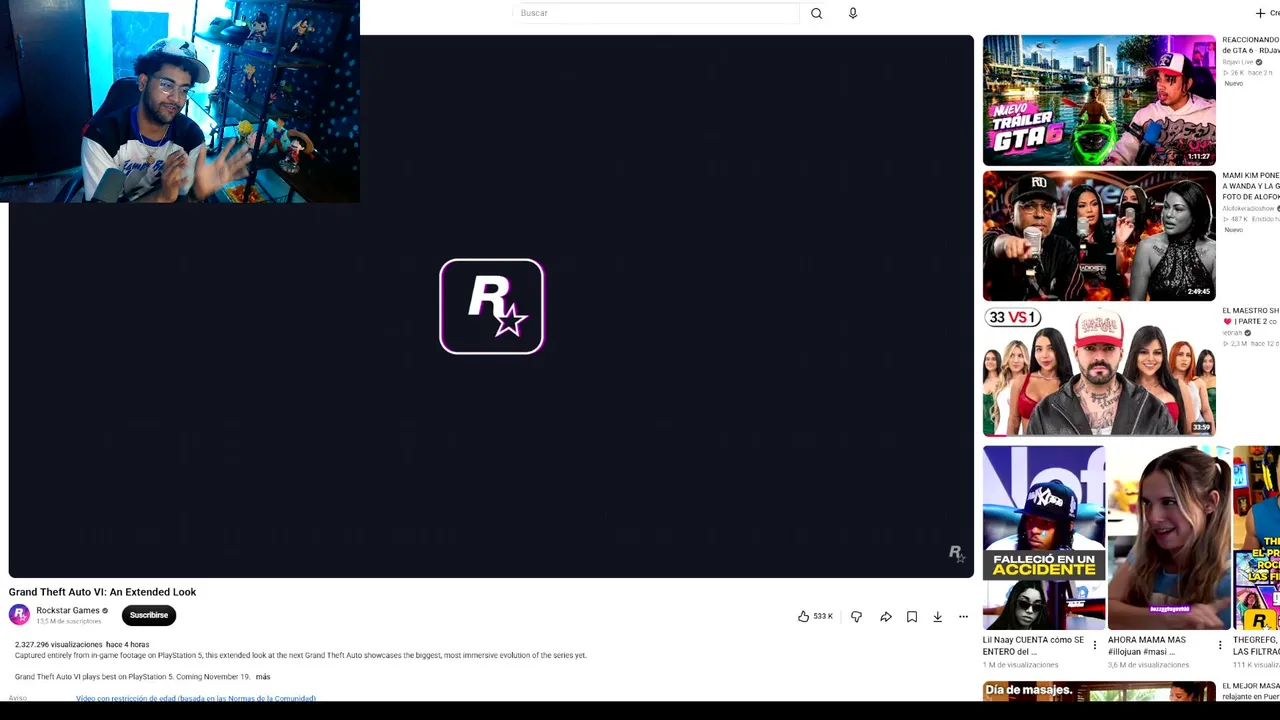The width and height of the screenshot is (1280, 720).
Task: Open the MAMI KIM podcast thumbnail
Action: coord(1099,236)
